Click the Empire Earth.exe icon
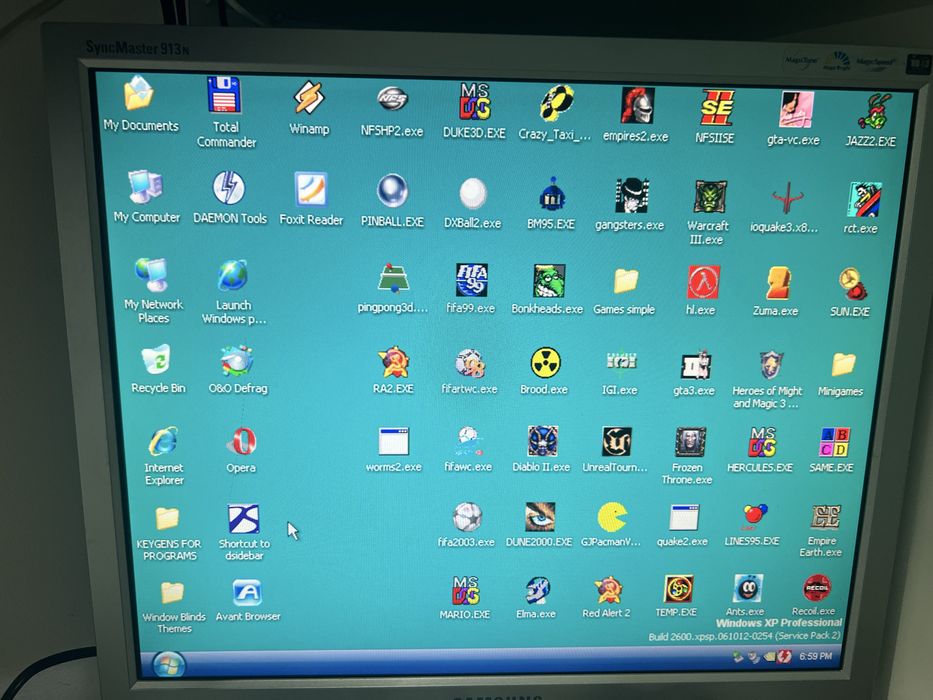Viewport: 933px width, 700px height. tap(826, 517)
